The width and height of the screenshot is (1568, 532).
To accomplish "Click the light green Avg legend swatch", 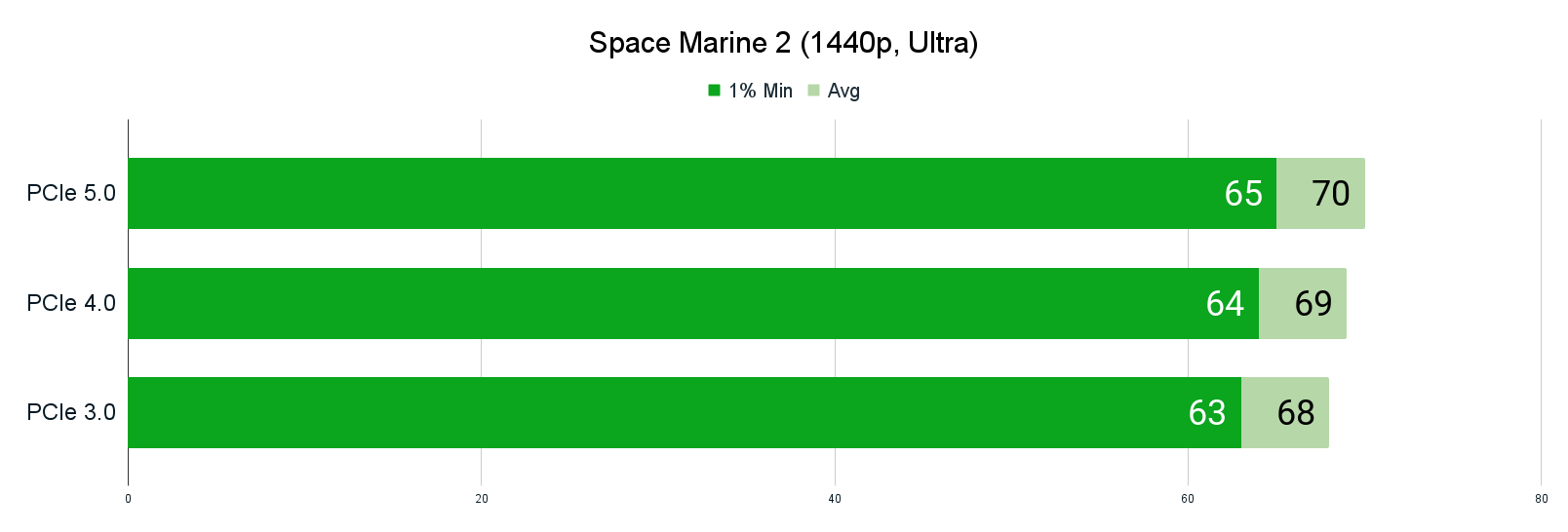I will click(x=813, y=91).
